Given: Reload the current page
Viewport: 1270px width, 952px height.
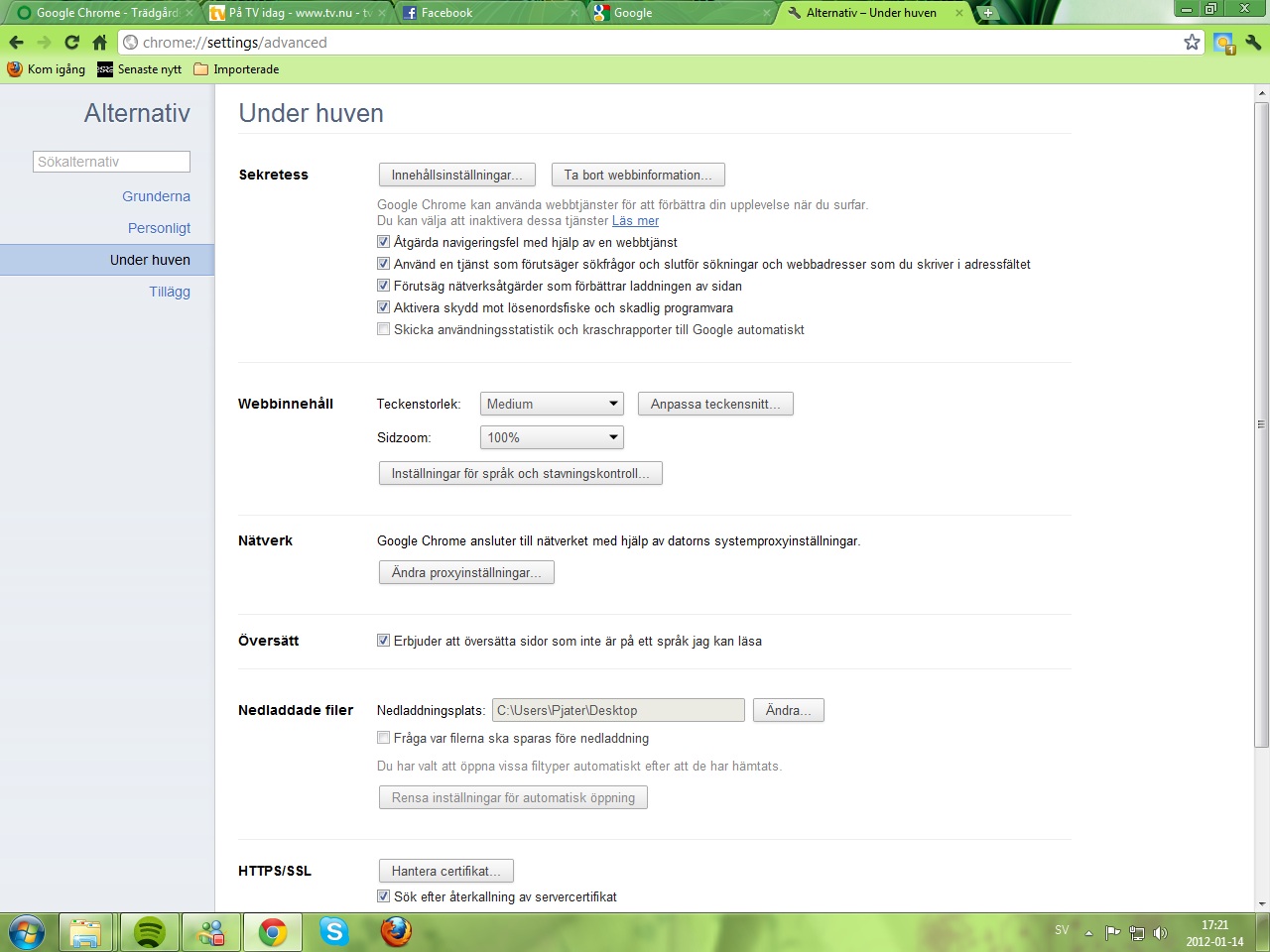Looking at the screenshot, I should coord(71,43).
